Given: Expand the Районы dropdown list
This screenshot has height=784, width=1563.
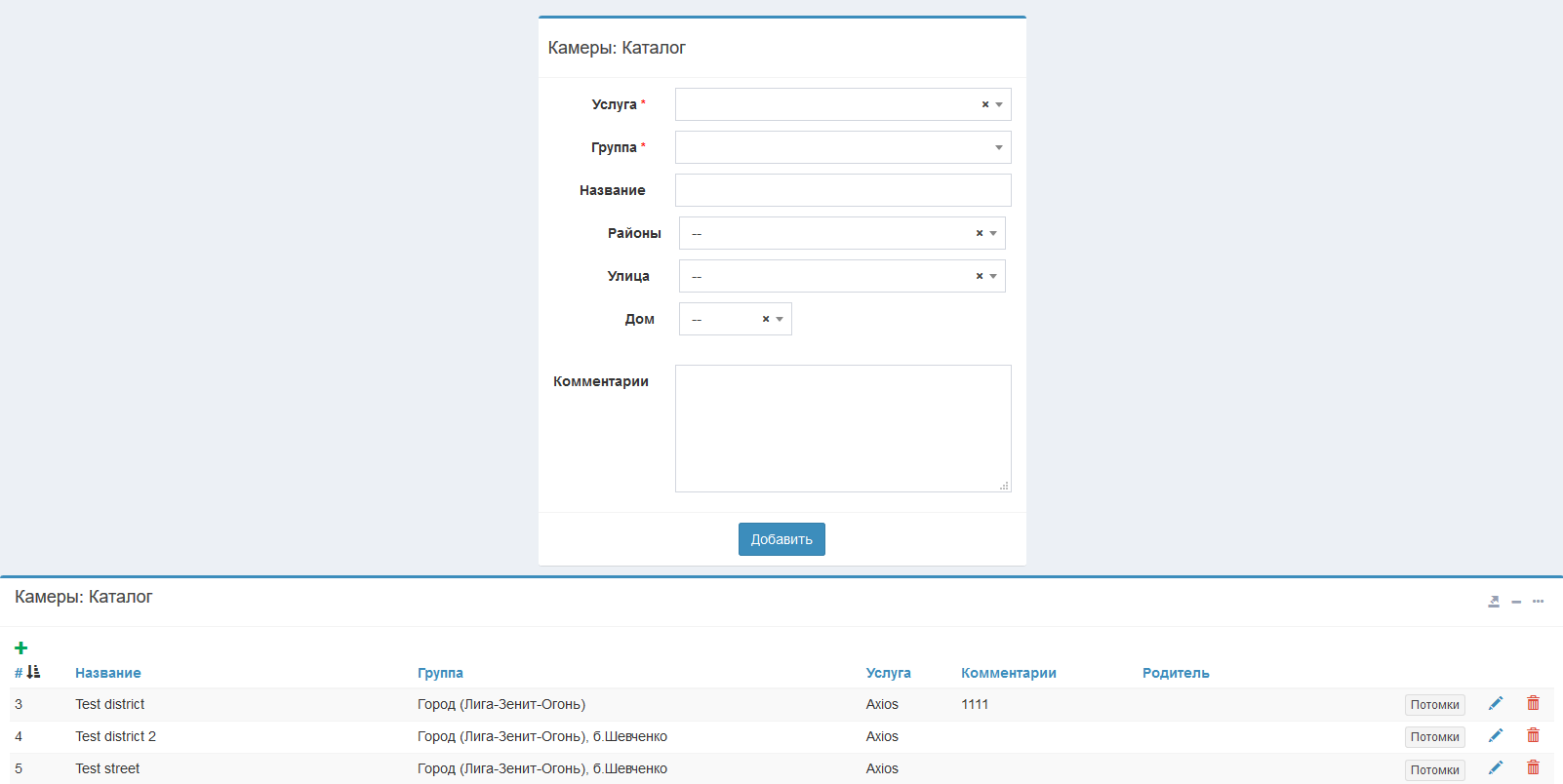Looking at the screenshot, I should click(993, 233).
